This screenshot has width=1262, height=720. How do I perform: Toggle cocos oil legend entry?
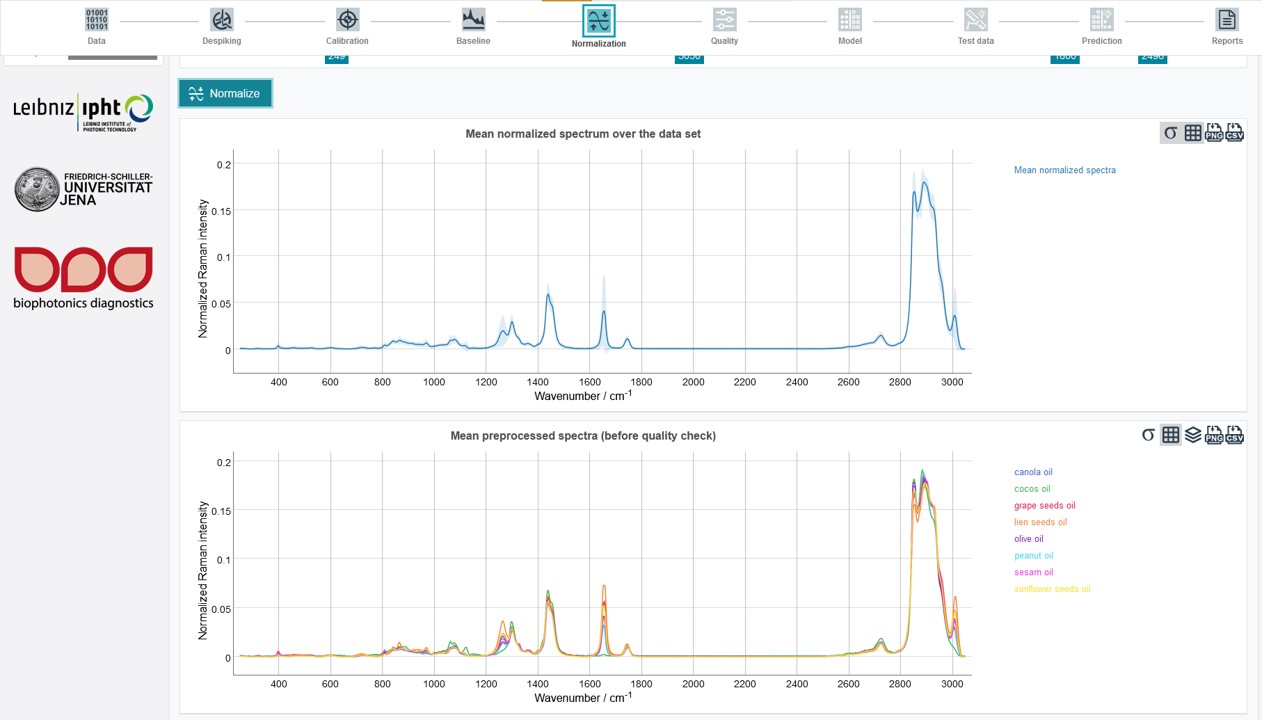coord(1032,489)
